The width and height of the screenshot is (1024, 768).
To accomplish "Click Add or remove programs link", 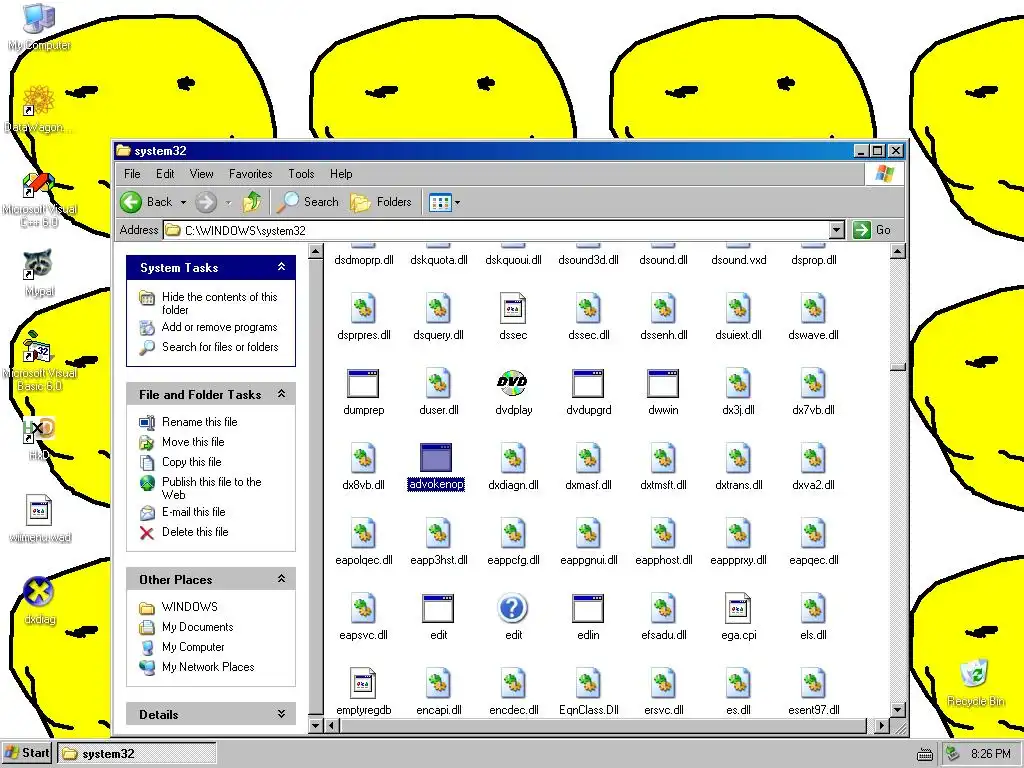I will pyautogui.click(x=219, y=327).
